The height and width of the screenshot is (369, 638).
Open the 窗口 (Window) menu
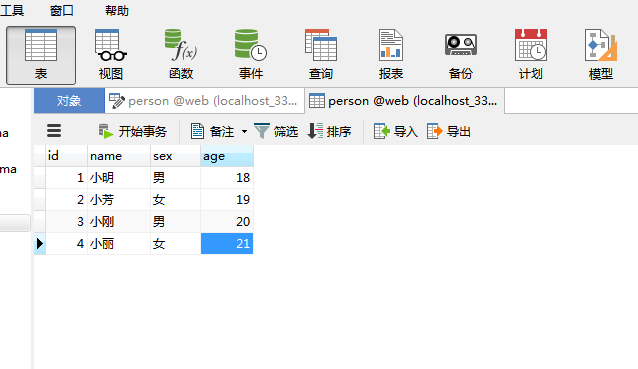[x=61, y=11]
